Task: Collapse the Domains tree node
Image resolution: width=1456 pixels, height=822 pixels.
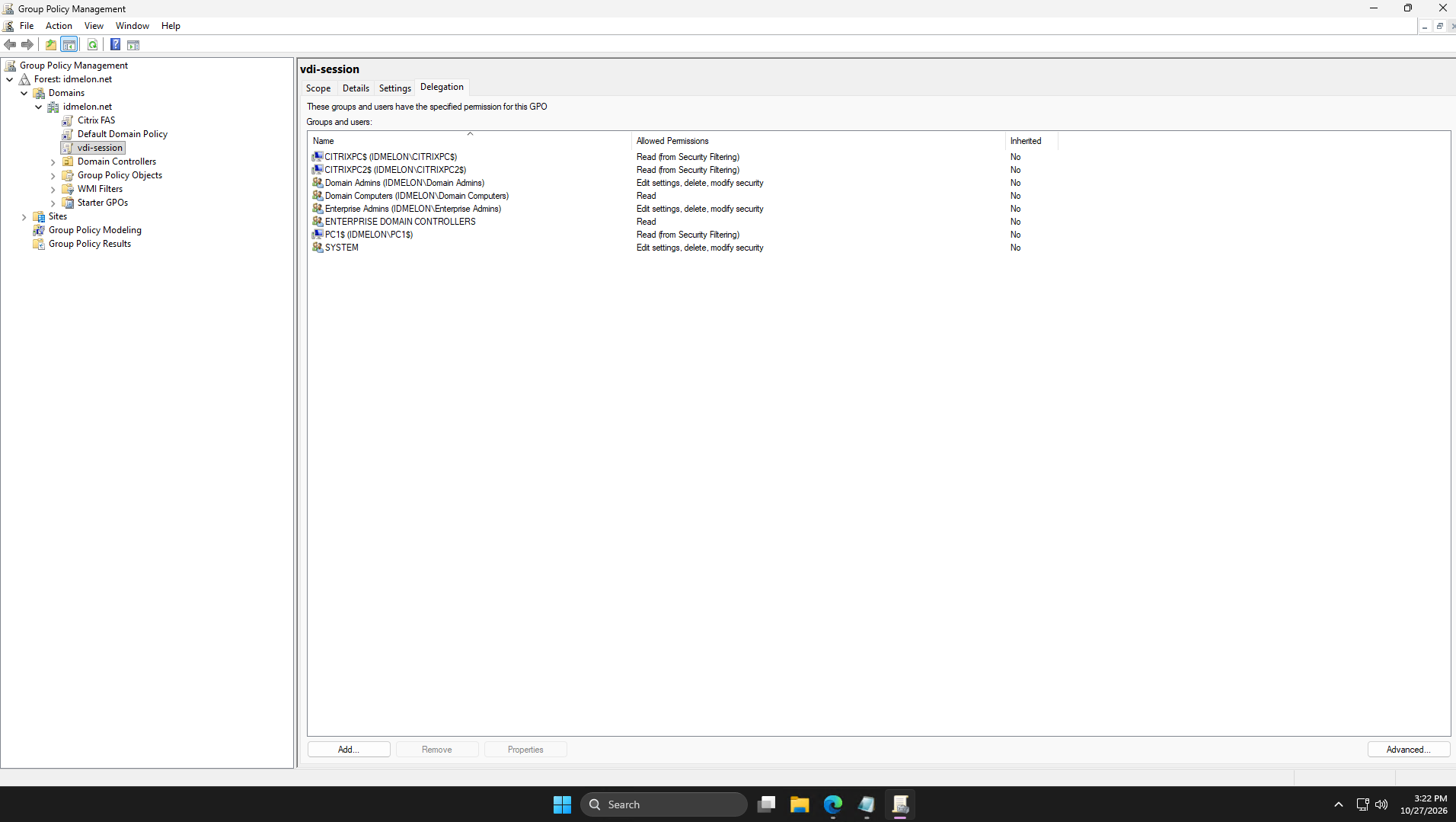Action: (24, 93)
